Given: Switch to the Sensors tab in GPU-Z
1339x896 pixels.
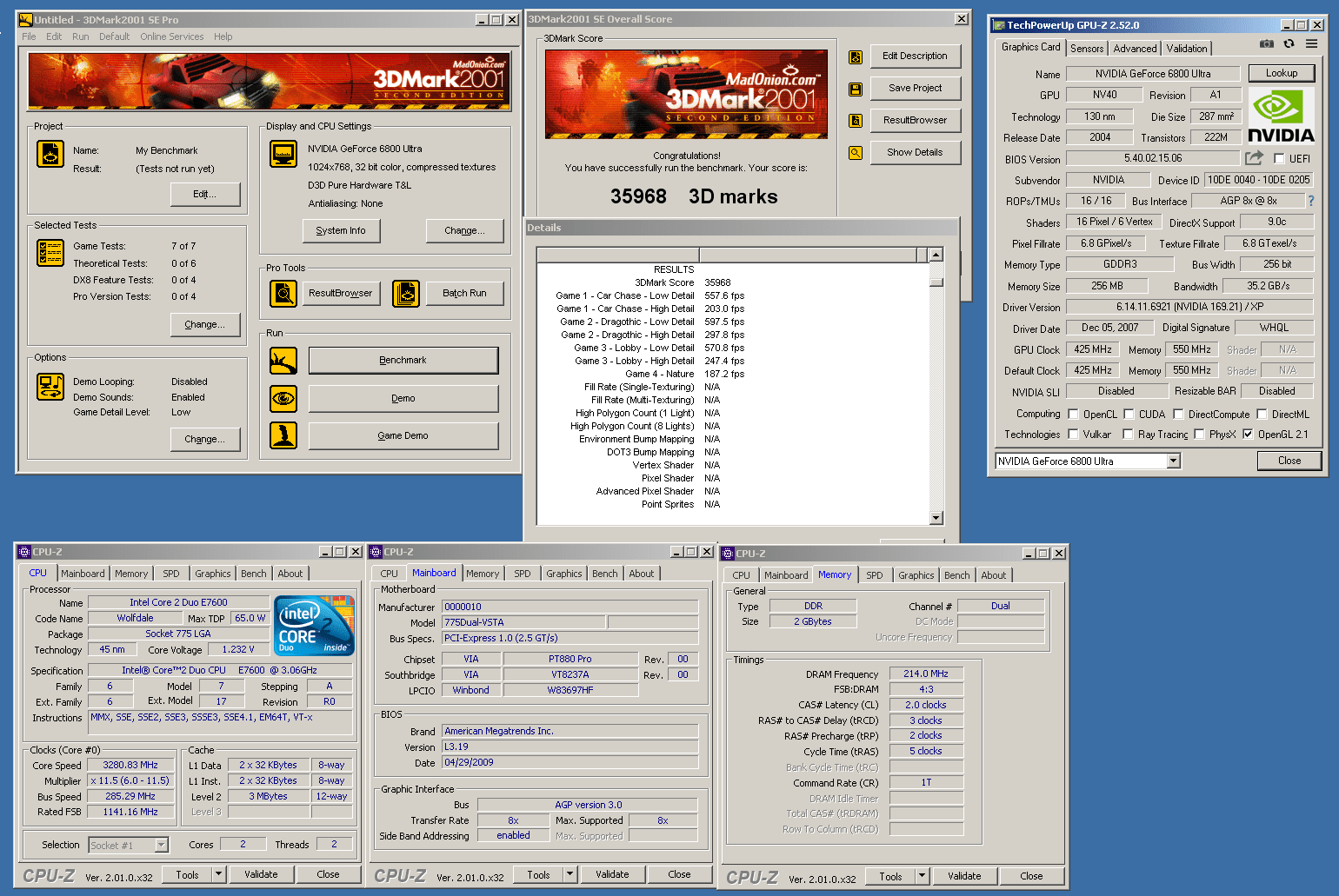Looking at the screenshot, I should pyautogui.click(x=1087, y=49).
